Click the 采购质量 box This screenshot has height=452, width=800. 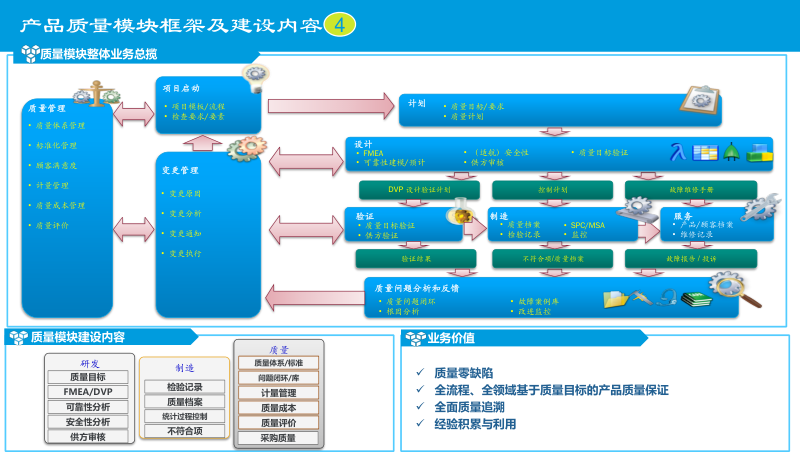click(279, 438)
